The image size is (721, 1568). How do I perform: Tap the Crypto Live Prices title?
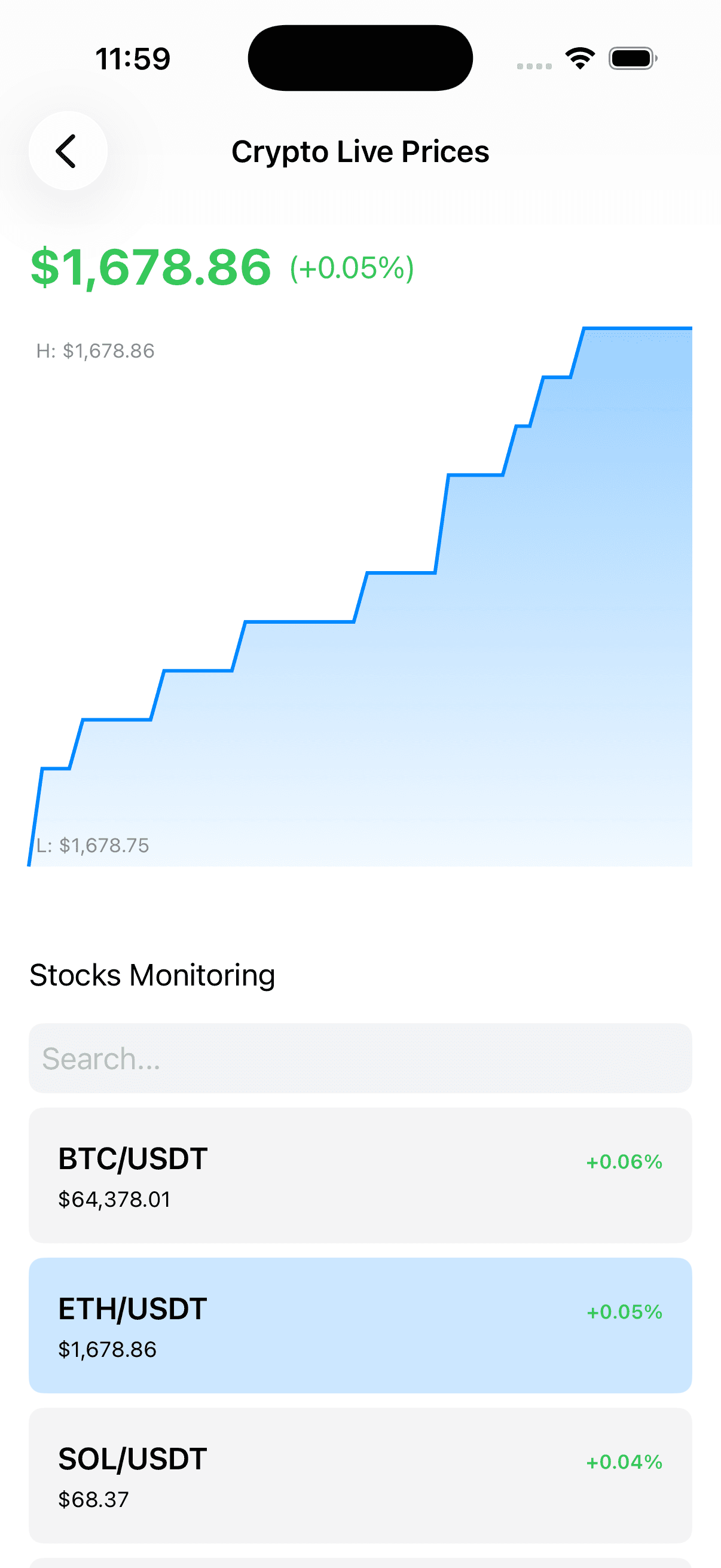tap(360, 151)
